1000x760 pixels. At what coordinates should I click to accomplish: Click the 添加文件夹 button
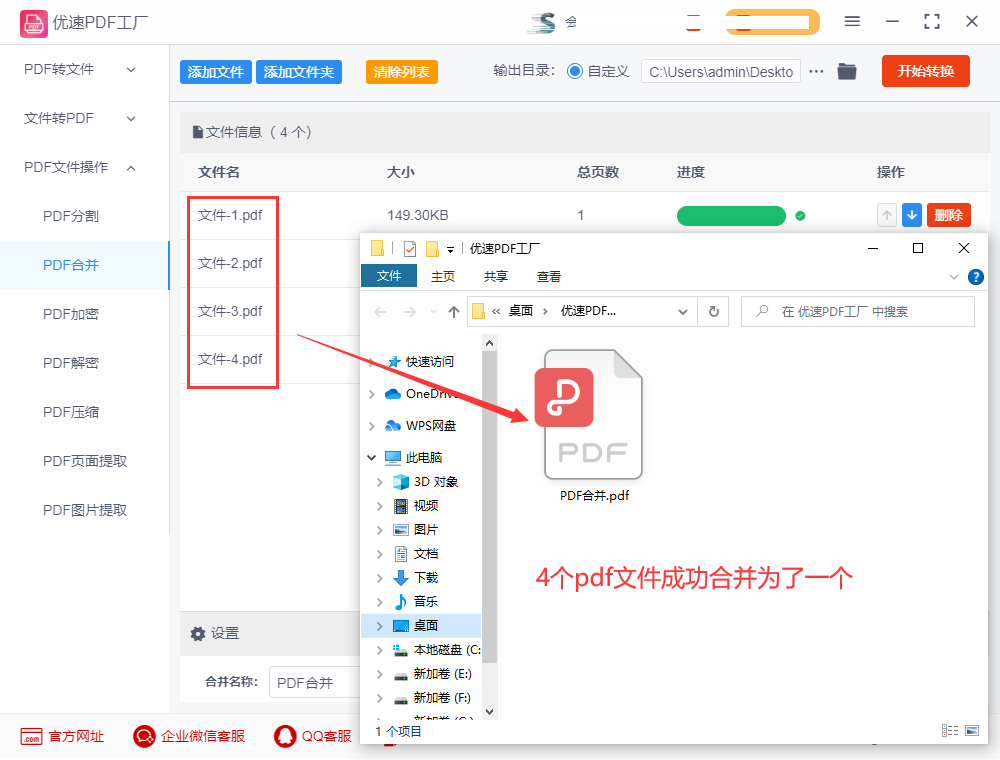(x=298, y=72)
